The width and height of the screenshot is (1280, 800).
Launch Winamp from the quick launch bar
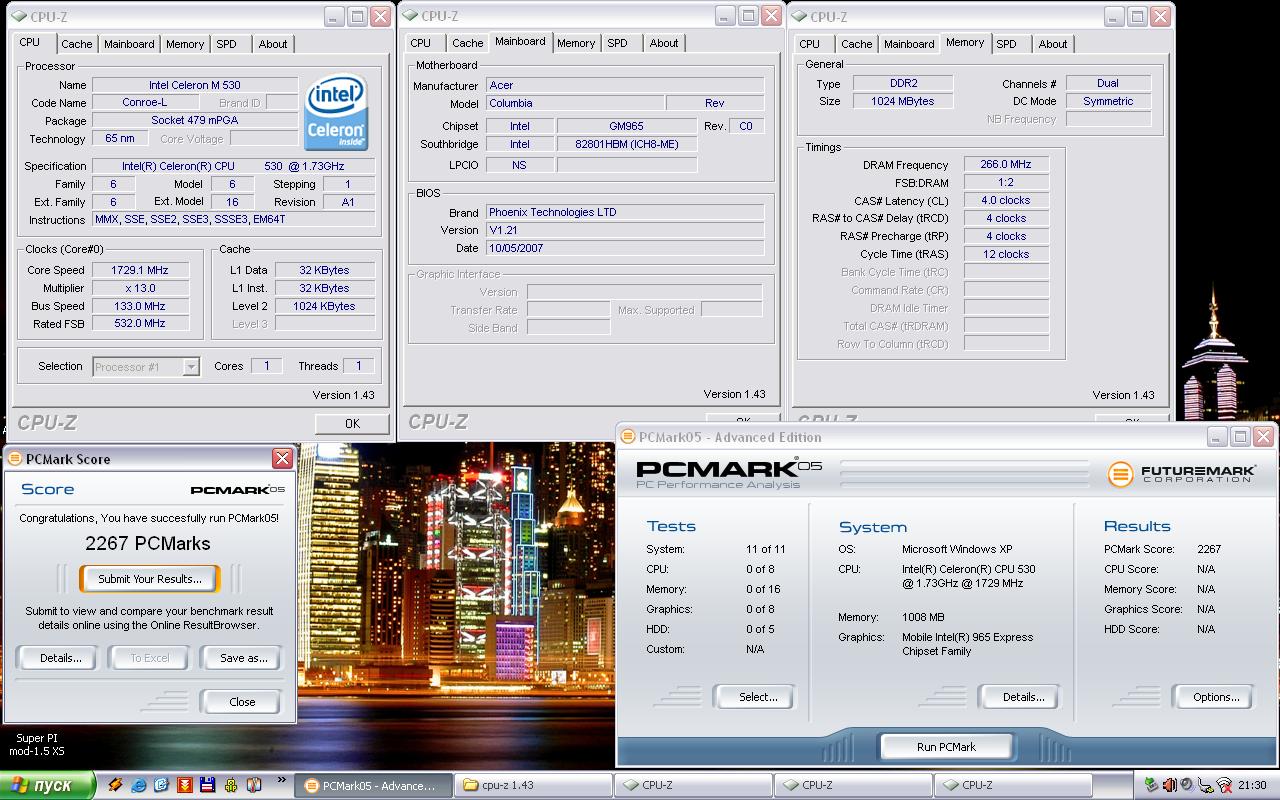pos(115,785)
